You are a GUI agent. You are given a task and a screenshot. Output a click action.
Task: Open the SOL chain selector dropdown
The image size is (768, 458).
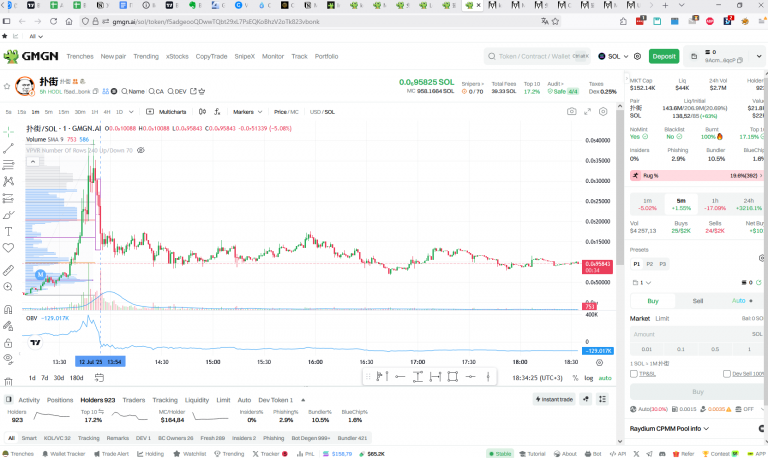click(613, 56)
